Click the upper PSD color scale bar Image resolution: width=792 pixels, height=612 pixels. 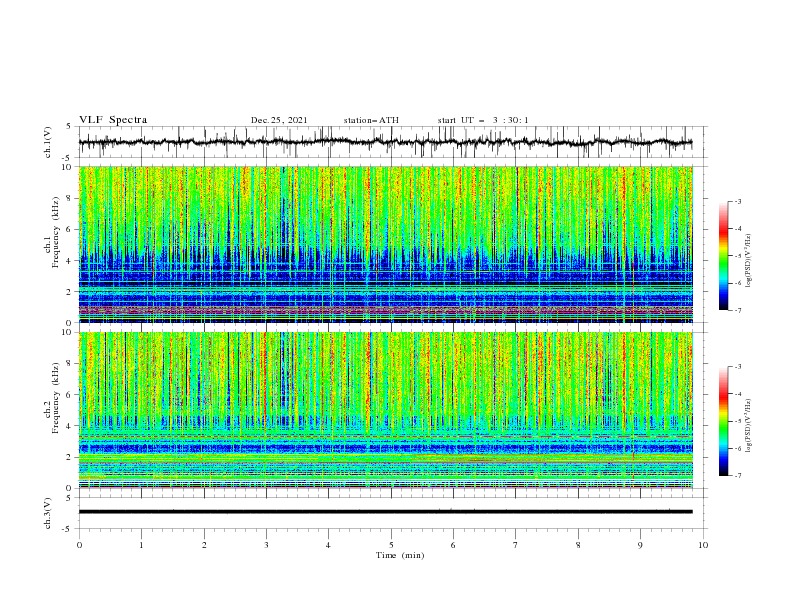tap(723, 256)
